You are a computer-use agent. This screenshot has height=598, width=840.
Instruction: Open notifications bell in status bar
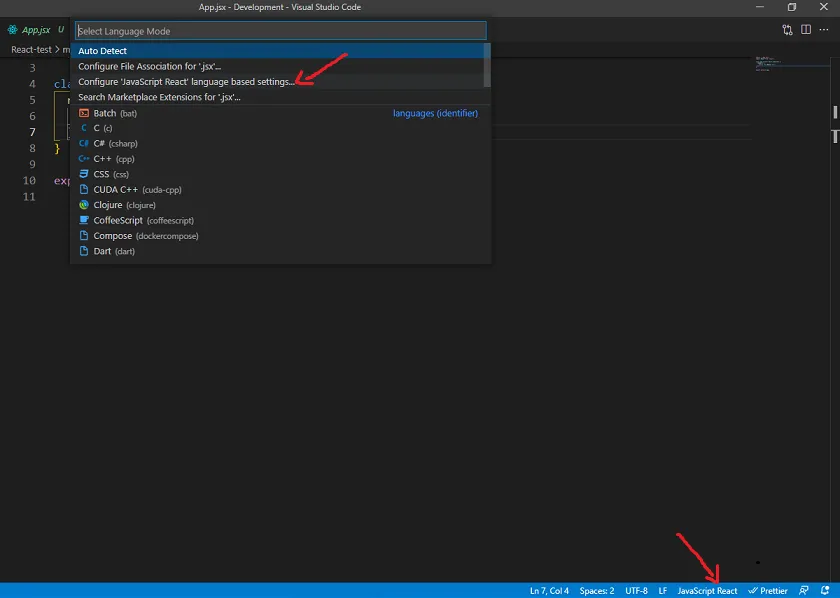pyautogui.click(x=825, y=590)
